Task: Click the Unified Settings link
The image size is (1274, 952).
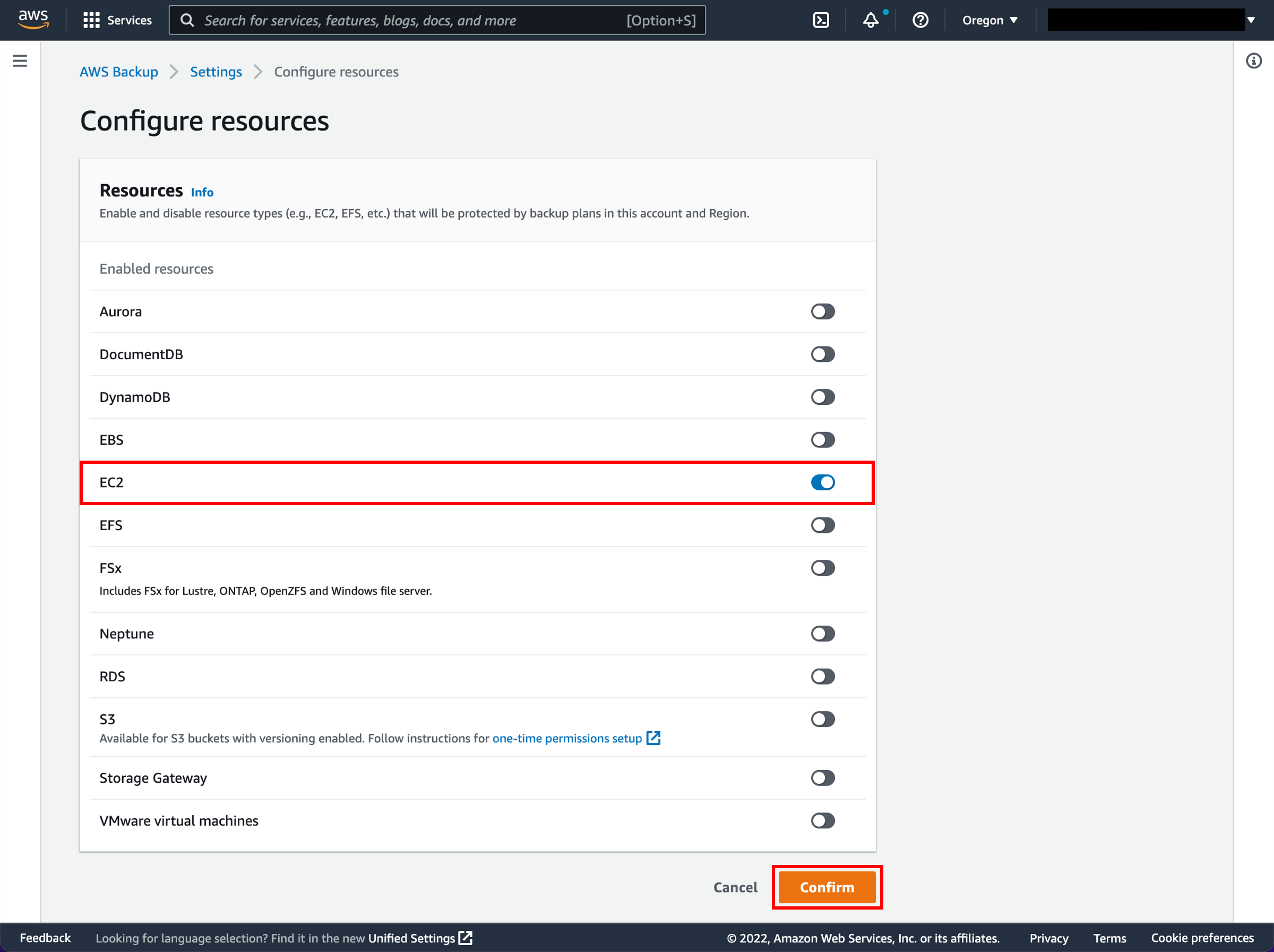Action: tap(411, 938)
